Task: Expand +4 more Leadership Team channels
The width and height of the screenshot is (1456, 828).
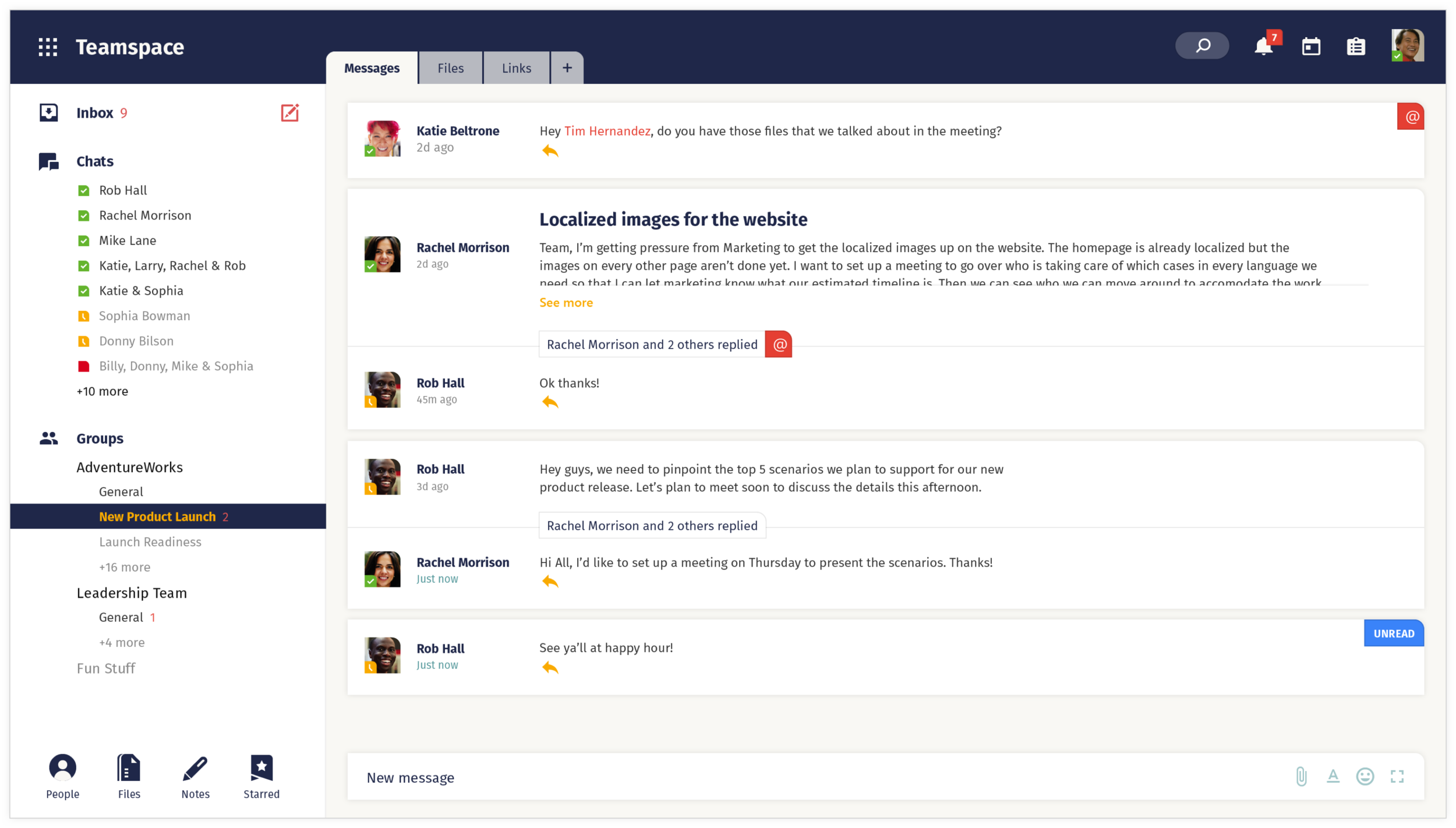Action: (122, 643)
